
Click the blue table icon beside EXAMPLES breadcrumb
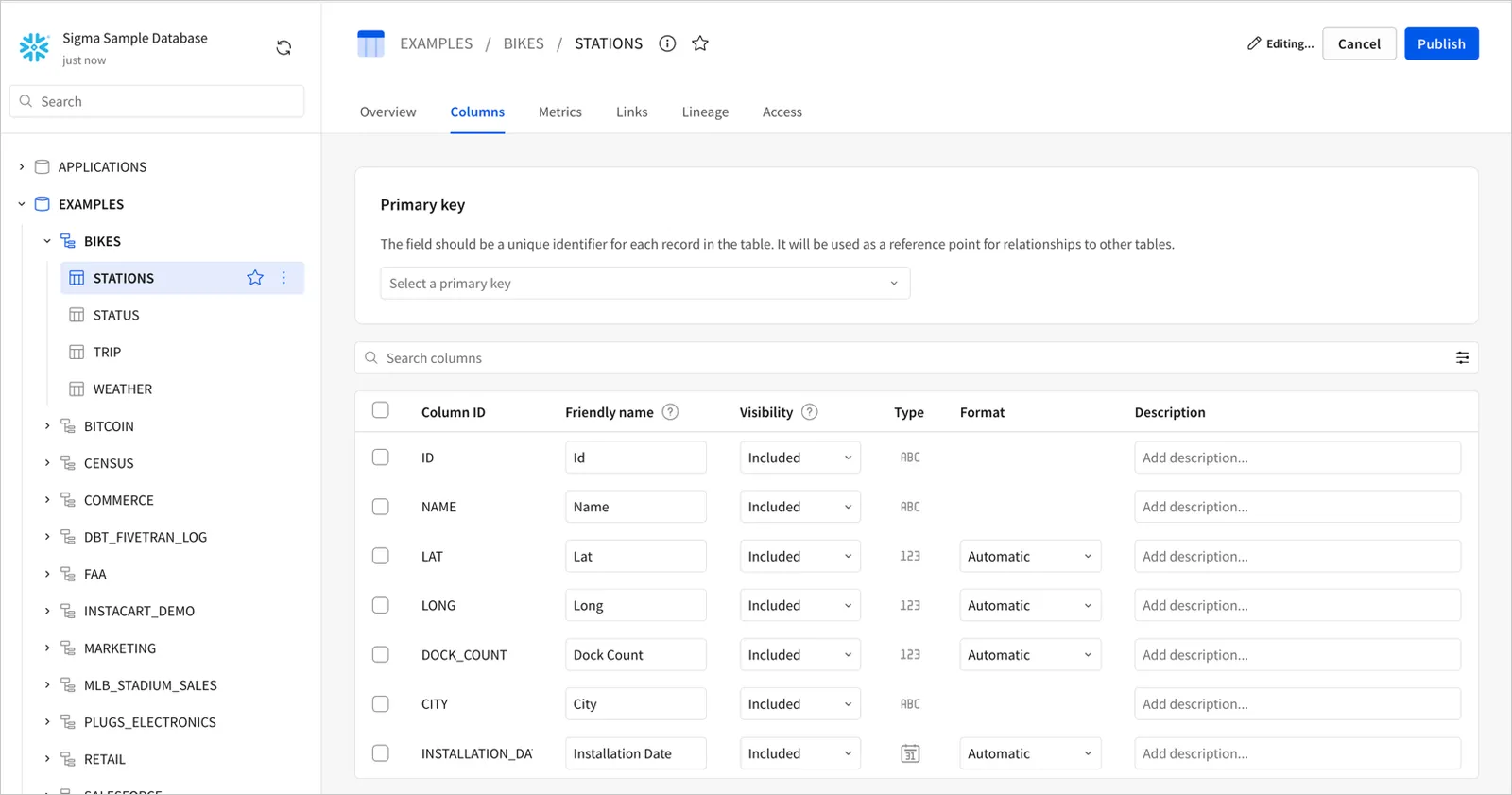tap(370, 43)
